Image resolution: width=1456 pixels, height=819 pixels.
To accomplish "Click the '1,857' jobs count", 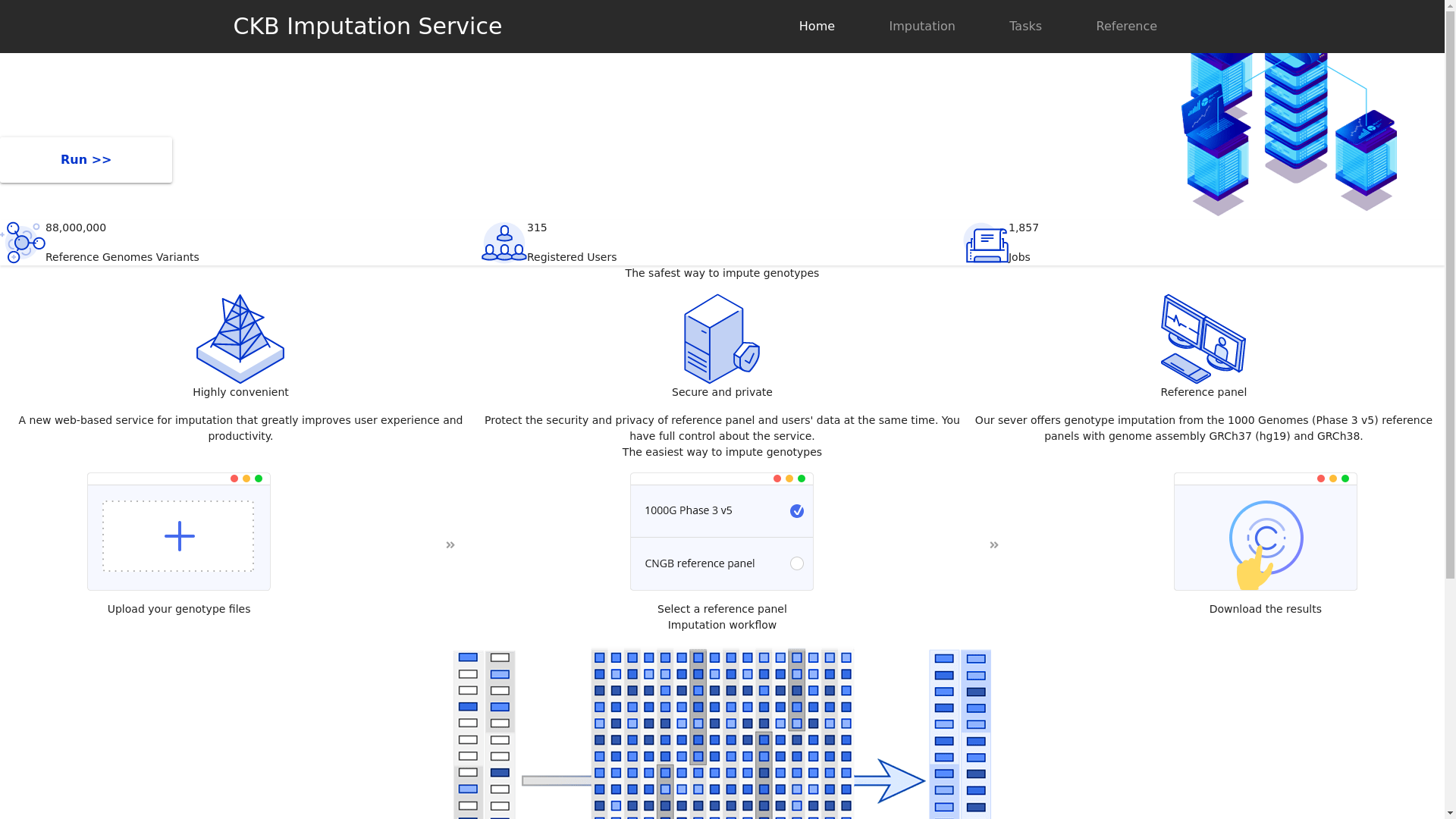I will [x=1024, y=227].
